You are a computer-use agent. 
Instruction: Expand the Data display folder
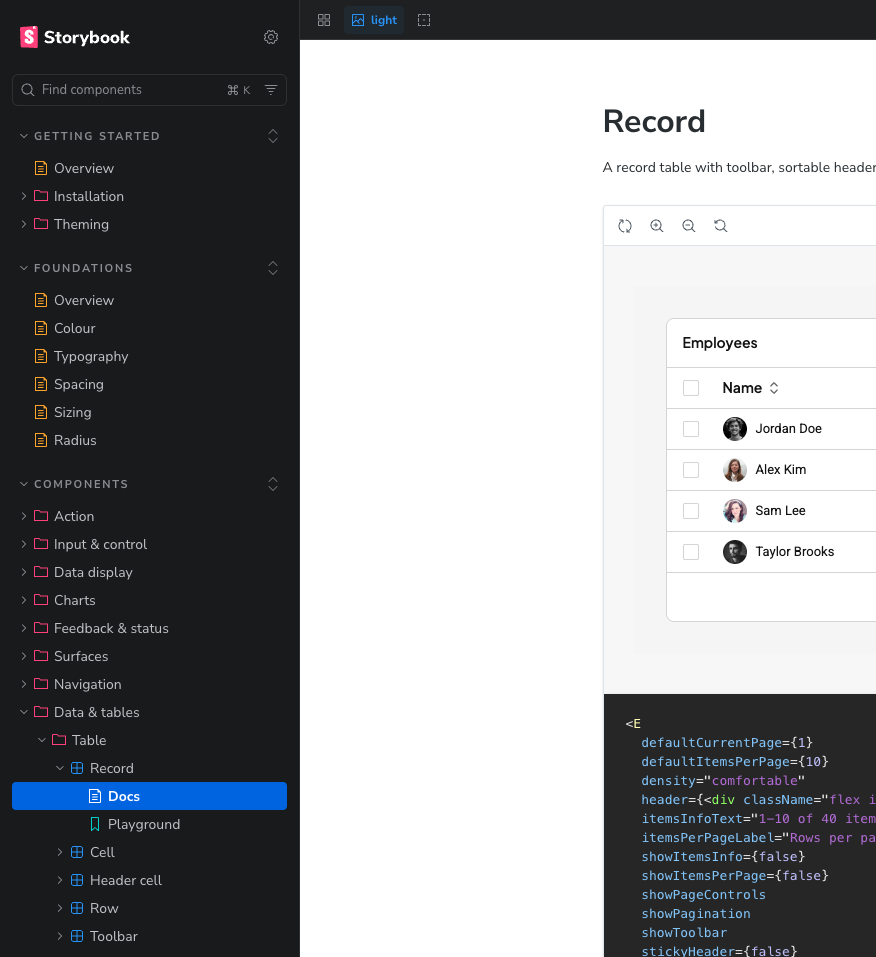[24, 572]
